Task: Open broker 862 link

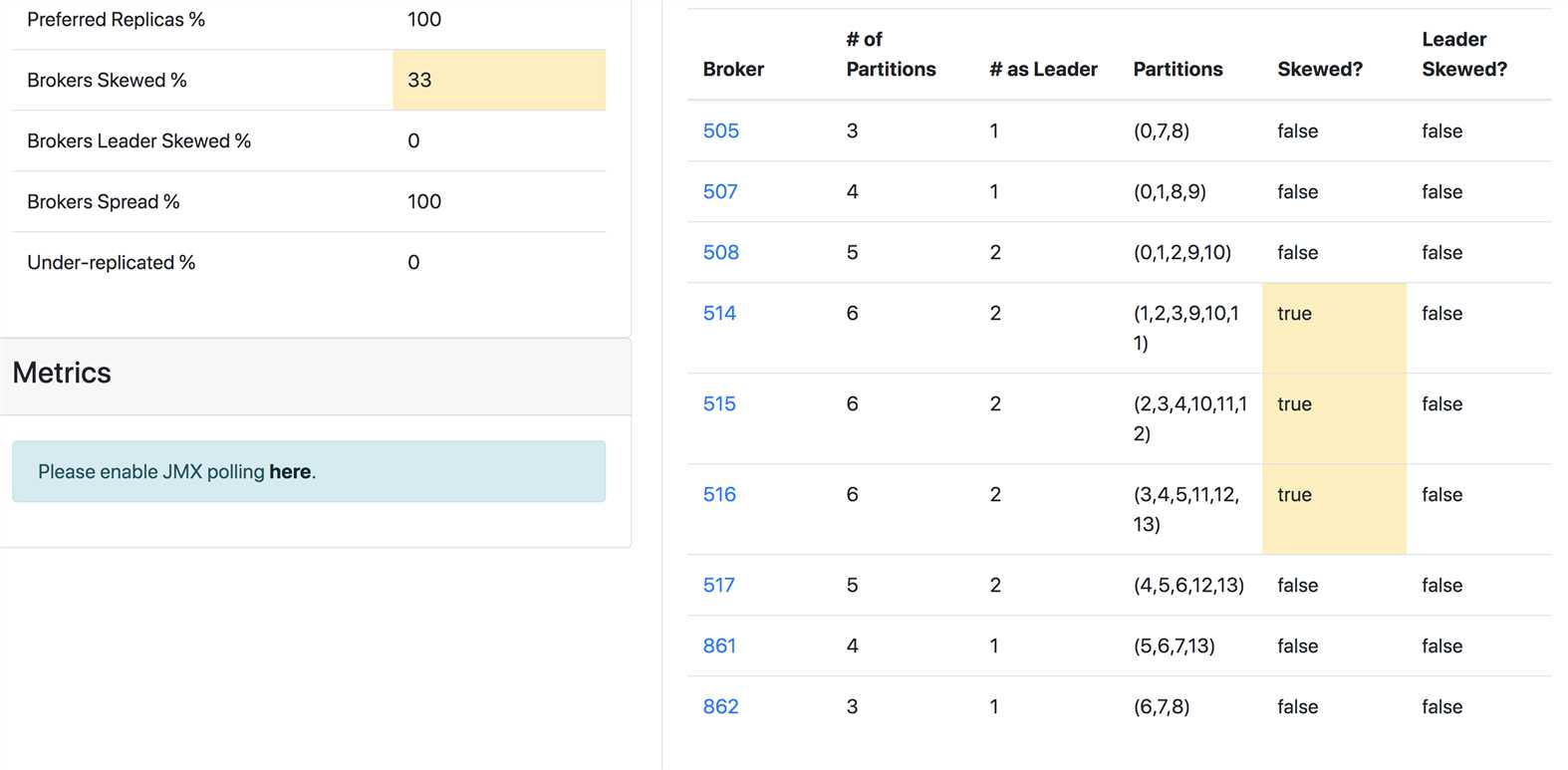Action: (x=720, y=706)
